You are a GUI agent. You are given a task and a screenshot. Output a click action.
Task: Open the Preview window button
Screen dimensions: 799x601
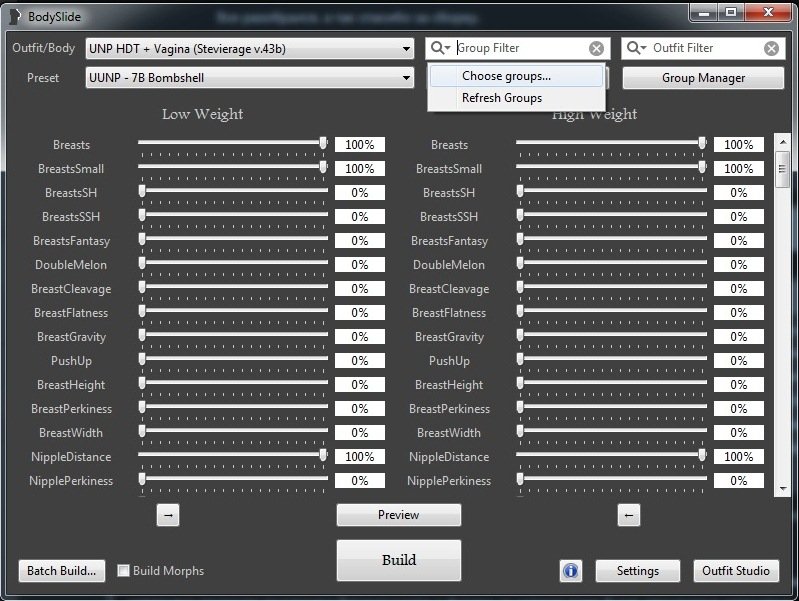(x=398, y=515)
